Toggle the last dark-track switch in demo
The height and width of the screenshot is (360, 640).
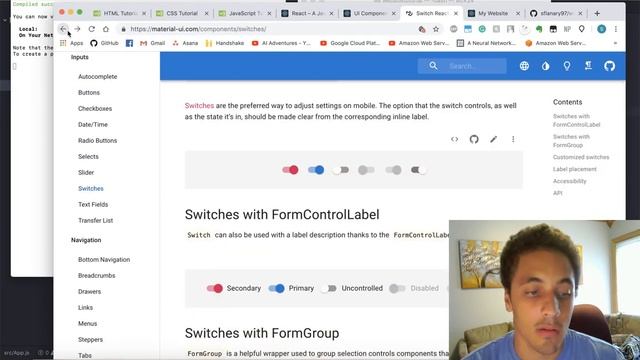418,170
